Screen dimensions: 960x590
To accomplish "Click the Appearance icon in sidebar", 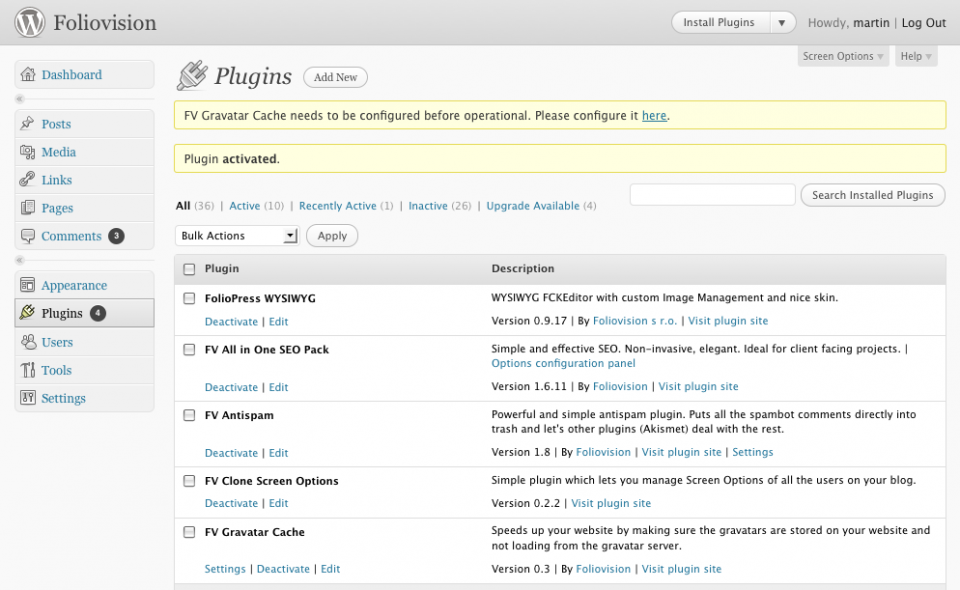I will pyautogui.click(x=28, y=285).
